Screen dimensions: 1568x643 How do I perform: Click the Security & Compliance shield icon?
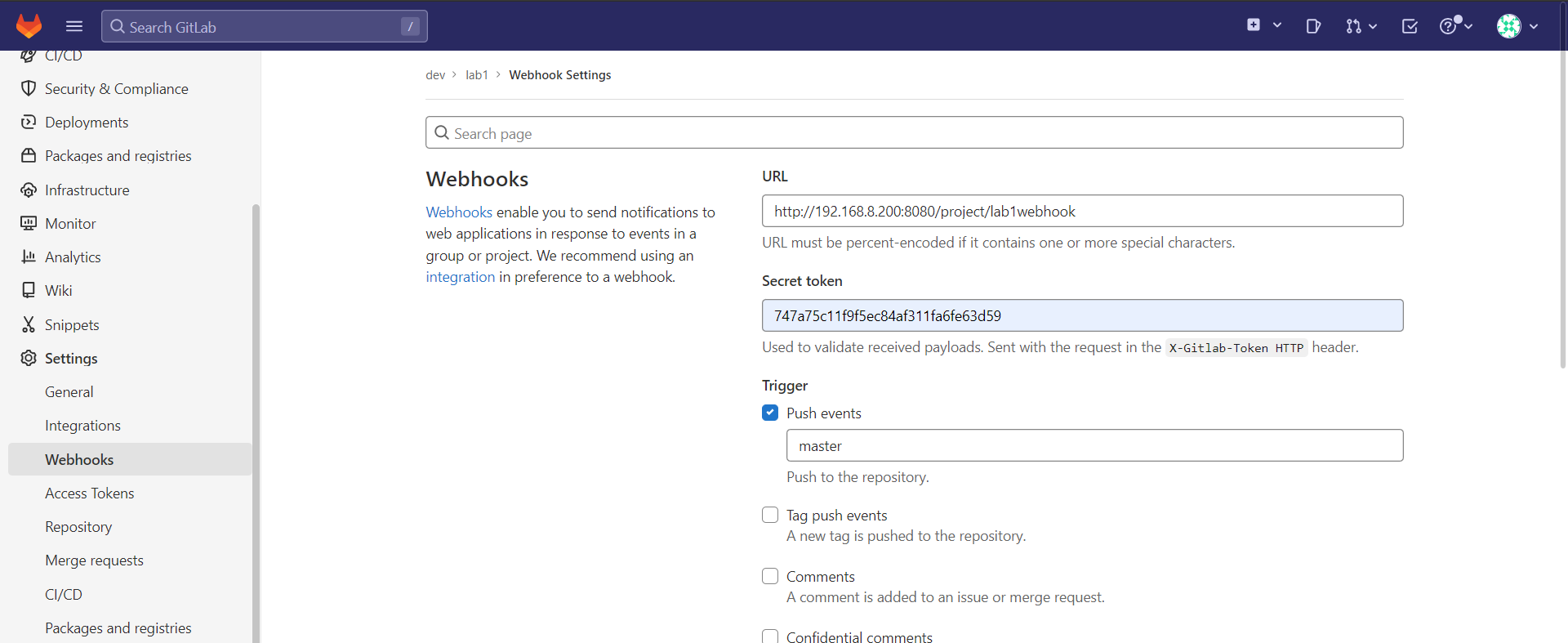click(x=29, y=88)
